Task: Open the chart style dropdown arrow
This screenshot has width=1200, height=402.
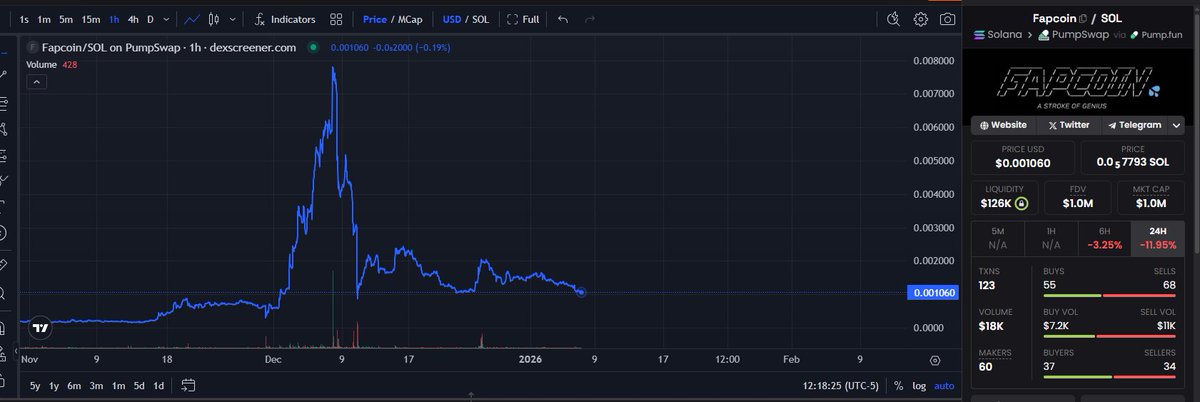Action: [x=233, y=19]
